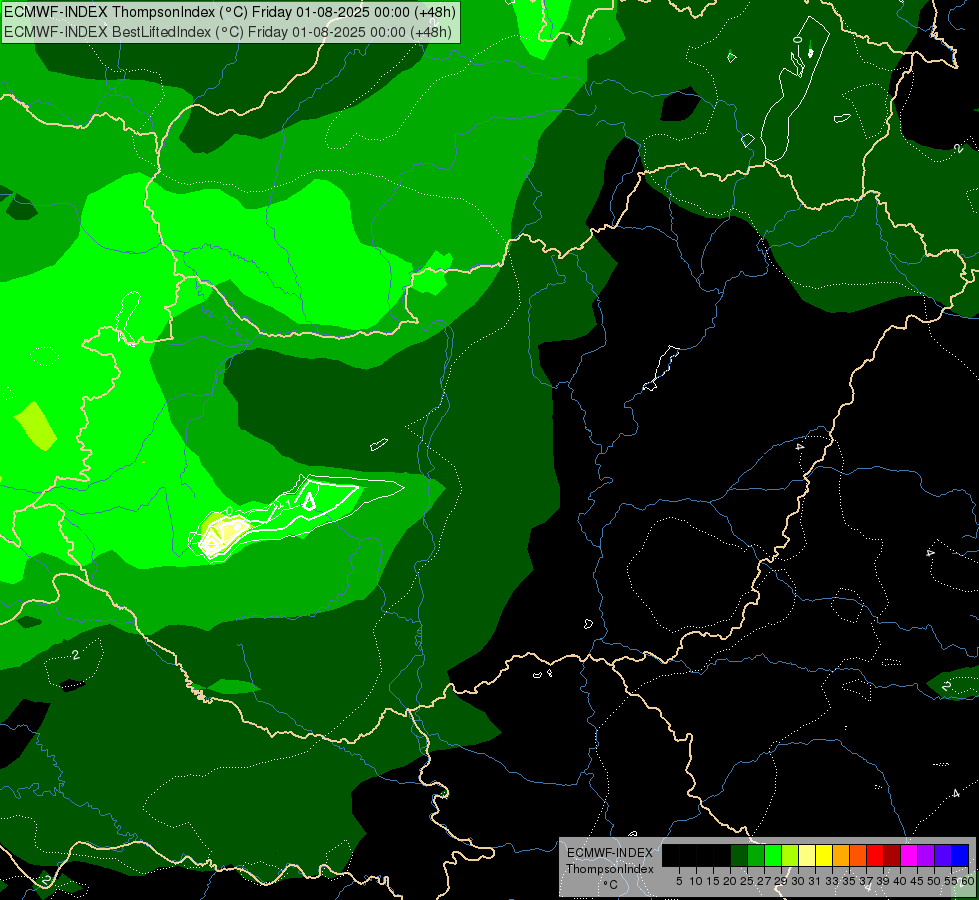The width and height of the screenshot is (979, 900).
Task: Pick the orange 33–35 legend swatch
Action: pyautogui.click(x=841, y=855)
